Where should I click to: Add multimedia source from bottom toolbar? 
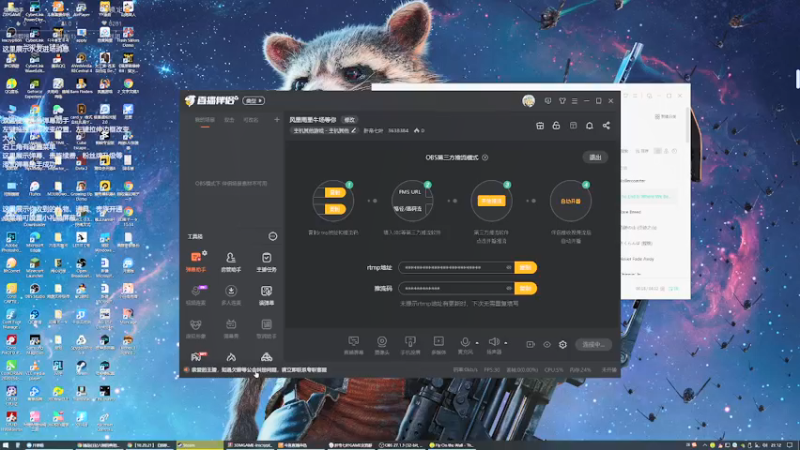438,344
